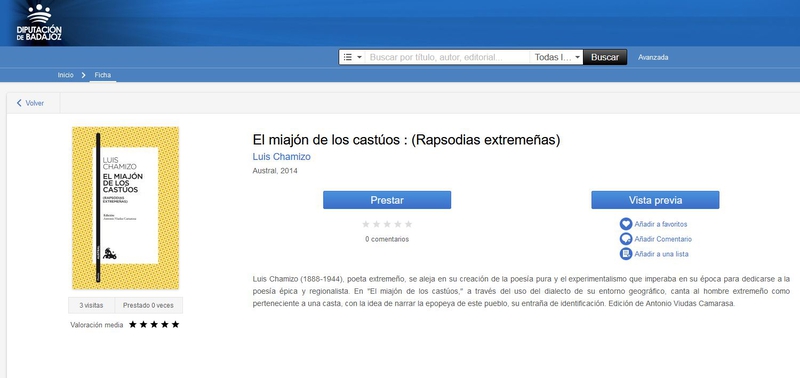Click the Prestado 0 veces counter
The image size is (800, 378).
coord(148,306)
